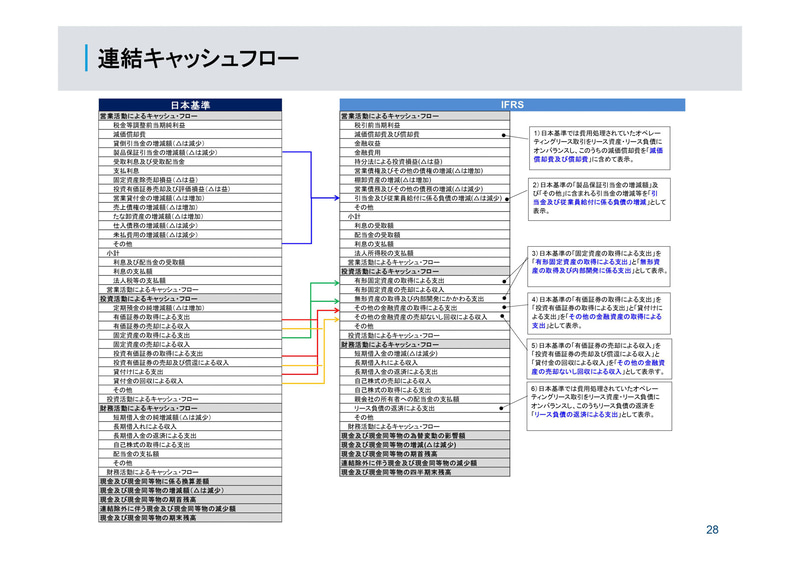Click the row 固定資産除売却損益(△は益)
Viewport: 800px width, 566px height.
pyautogui.click(x=190, y=180)
